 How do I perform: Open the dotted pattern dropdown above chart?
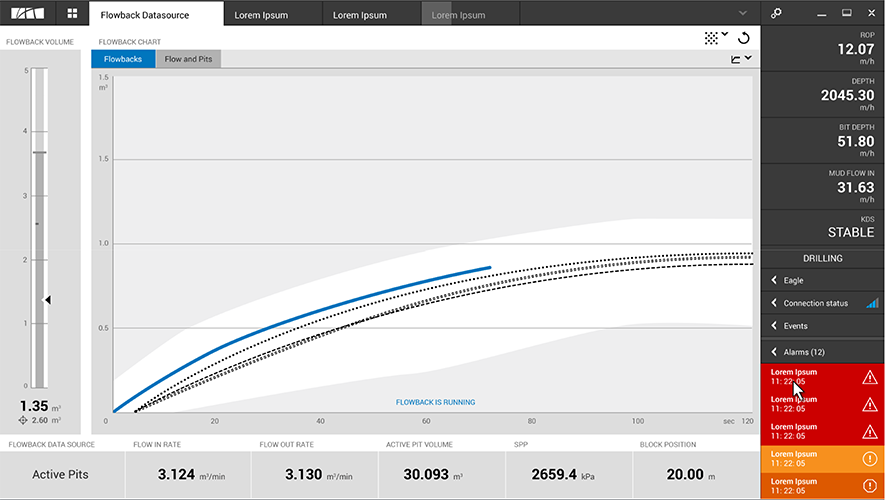(716, 38)
